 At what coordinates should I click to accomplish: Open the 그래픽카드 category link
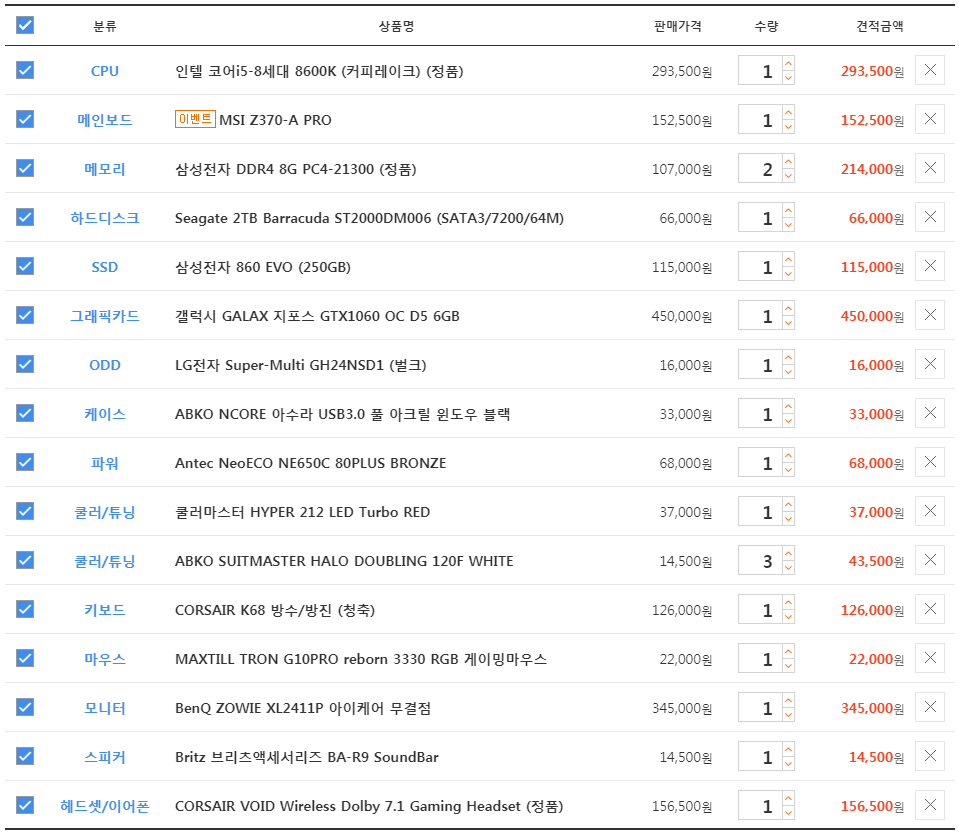pos(105,316)
